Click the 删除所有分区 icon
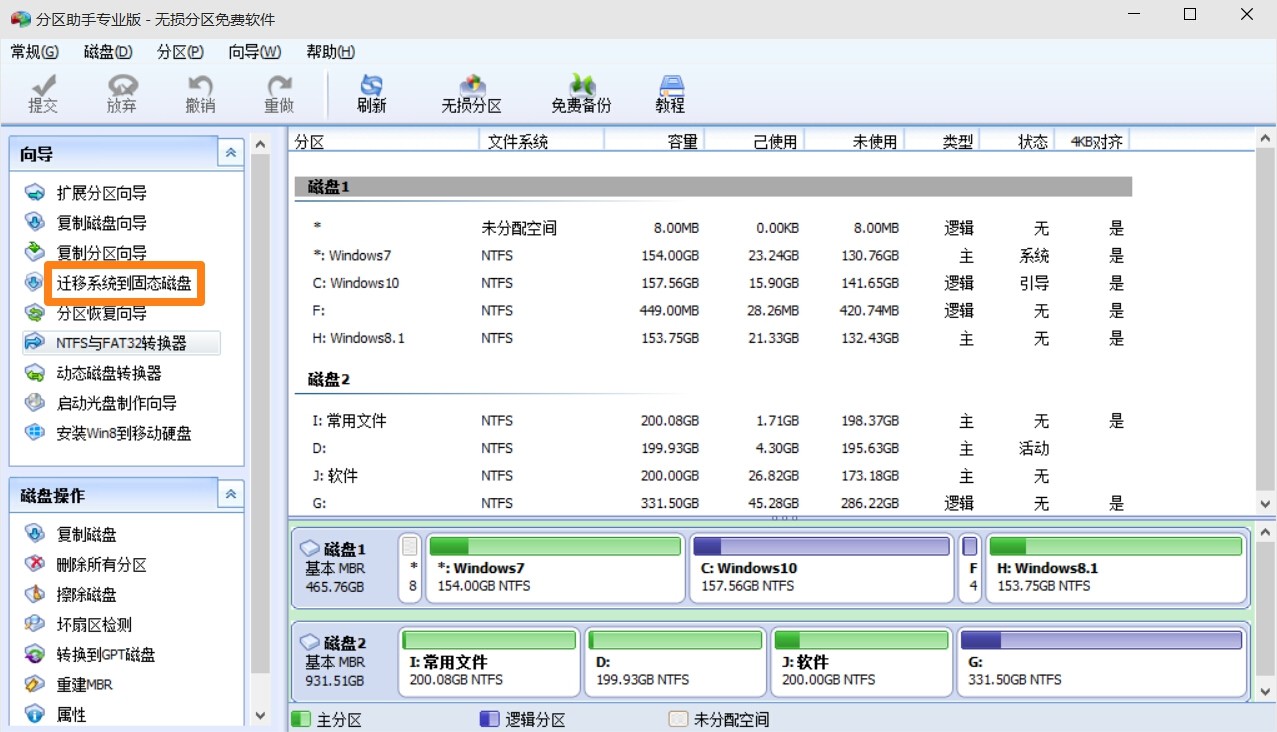Image resolution: width=1277 pixels, height=732 pixels. point(35,564)
